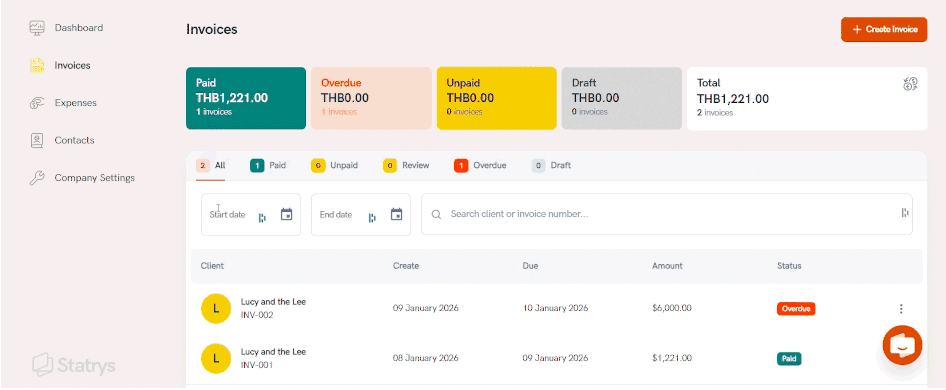Switch to the Review tab
Screen dimensions: 946x390
pos(407,165)
